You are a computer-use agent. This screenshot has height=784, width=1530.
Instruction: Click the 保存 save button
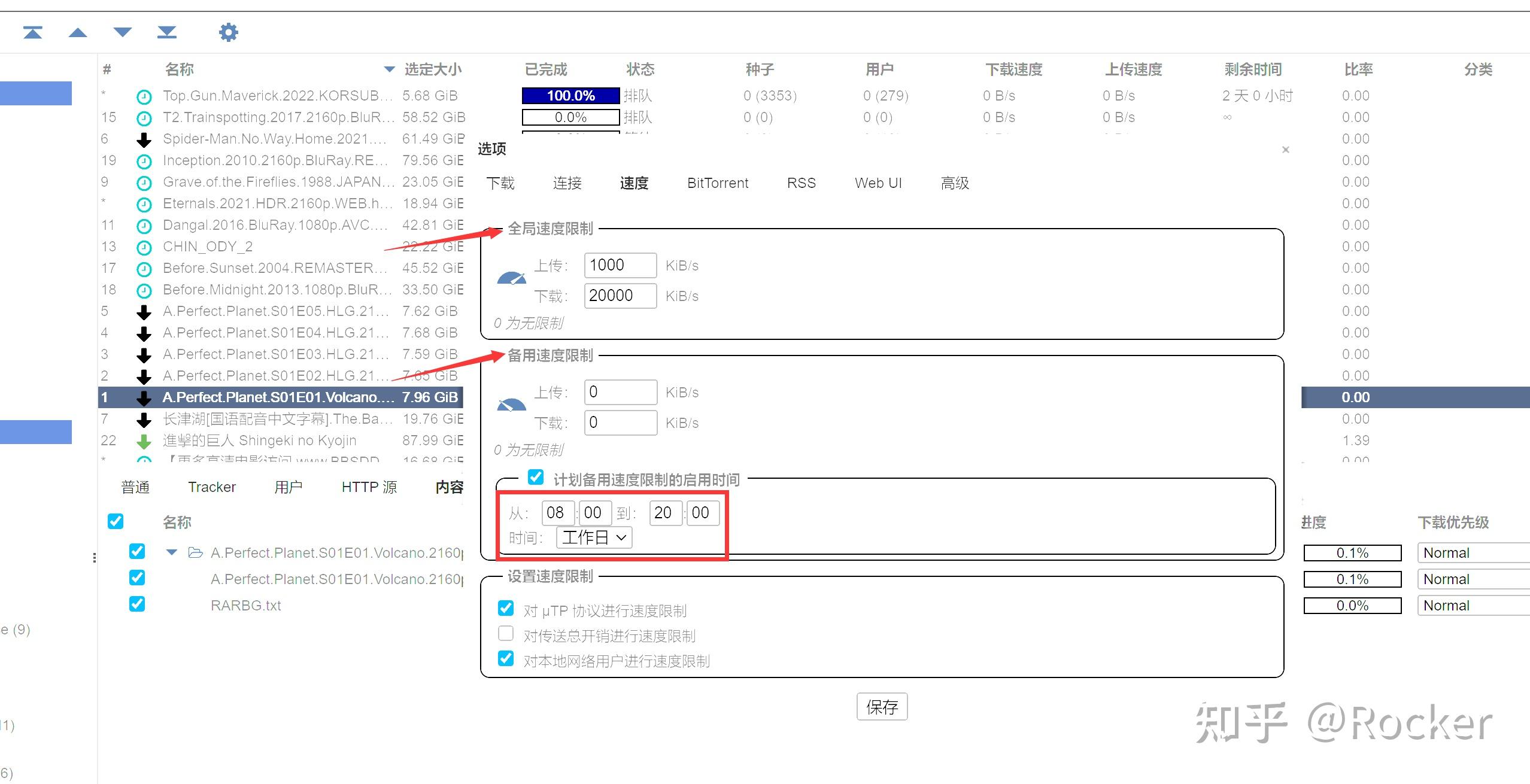tap(882, 707)
